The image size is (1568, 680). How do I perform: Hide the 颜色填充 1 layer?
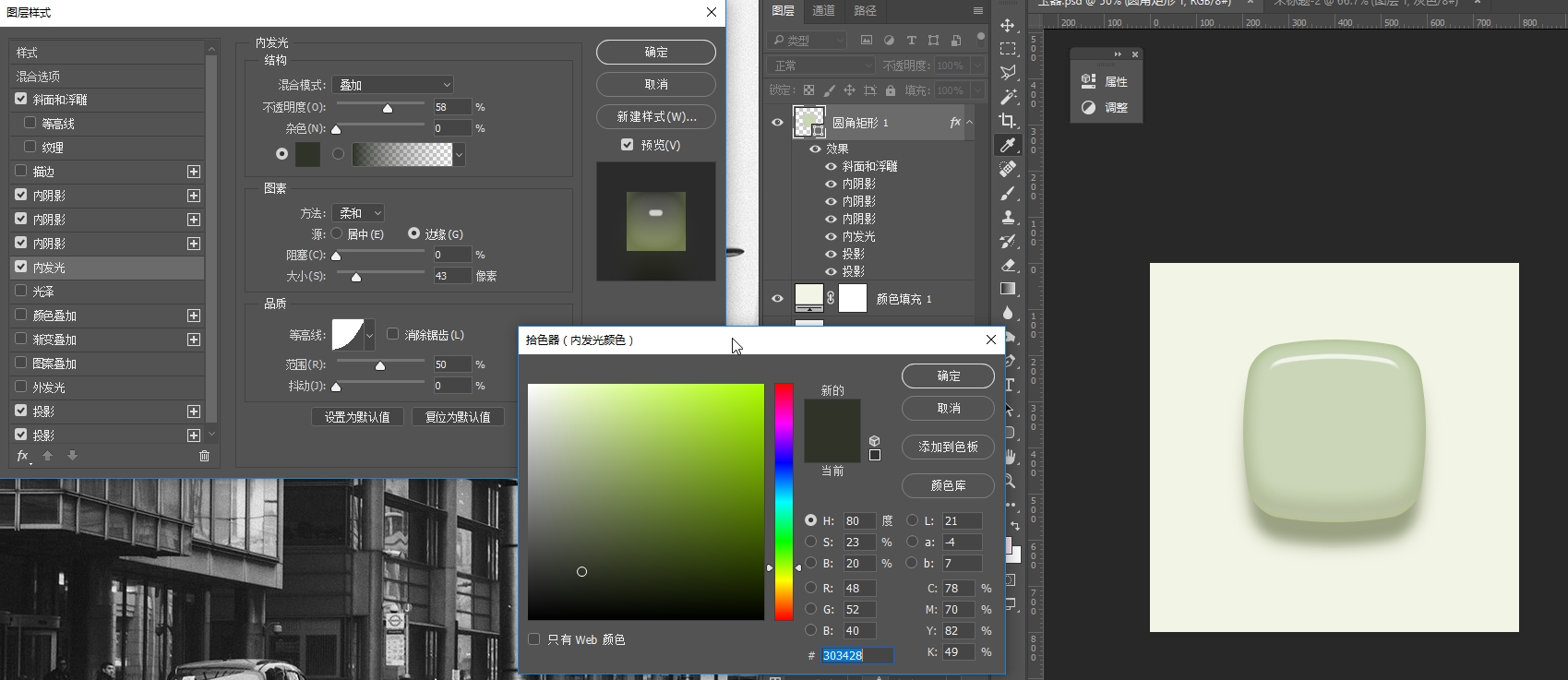[x=777, y=298]
